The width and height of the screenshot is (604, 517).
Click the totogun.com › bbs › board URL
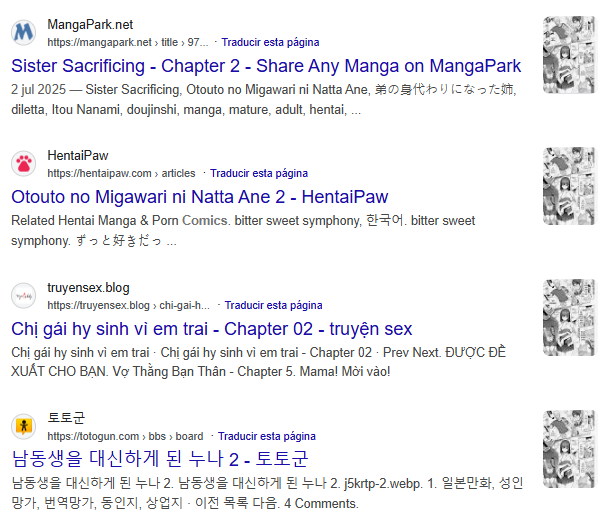point(125,436)
